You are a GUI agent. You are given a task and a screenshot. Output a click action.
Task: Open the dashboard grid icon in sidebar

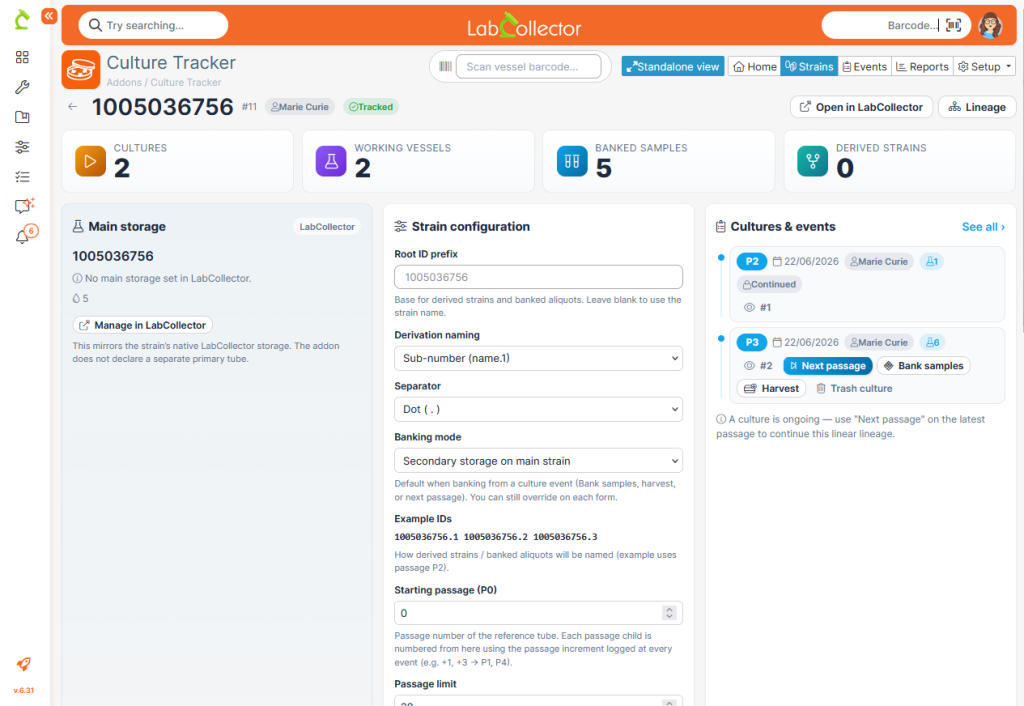(x=22, y=57)
